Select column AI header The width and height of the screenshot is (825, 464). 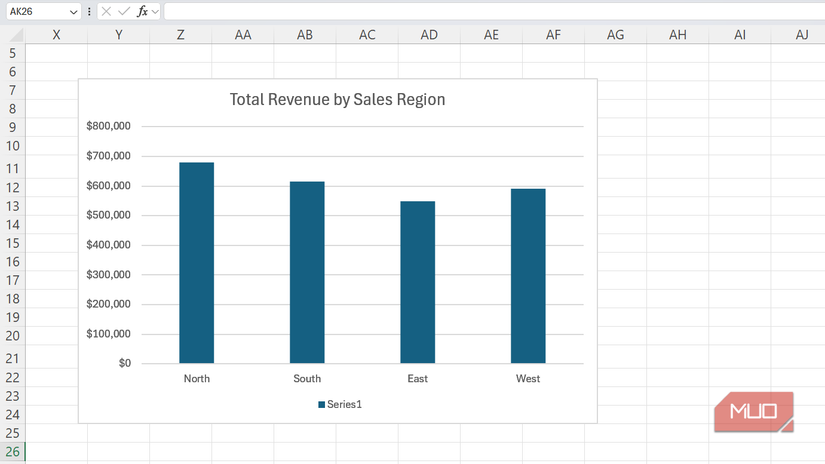(739, 35)
